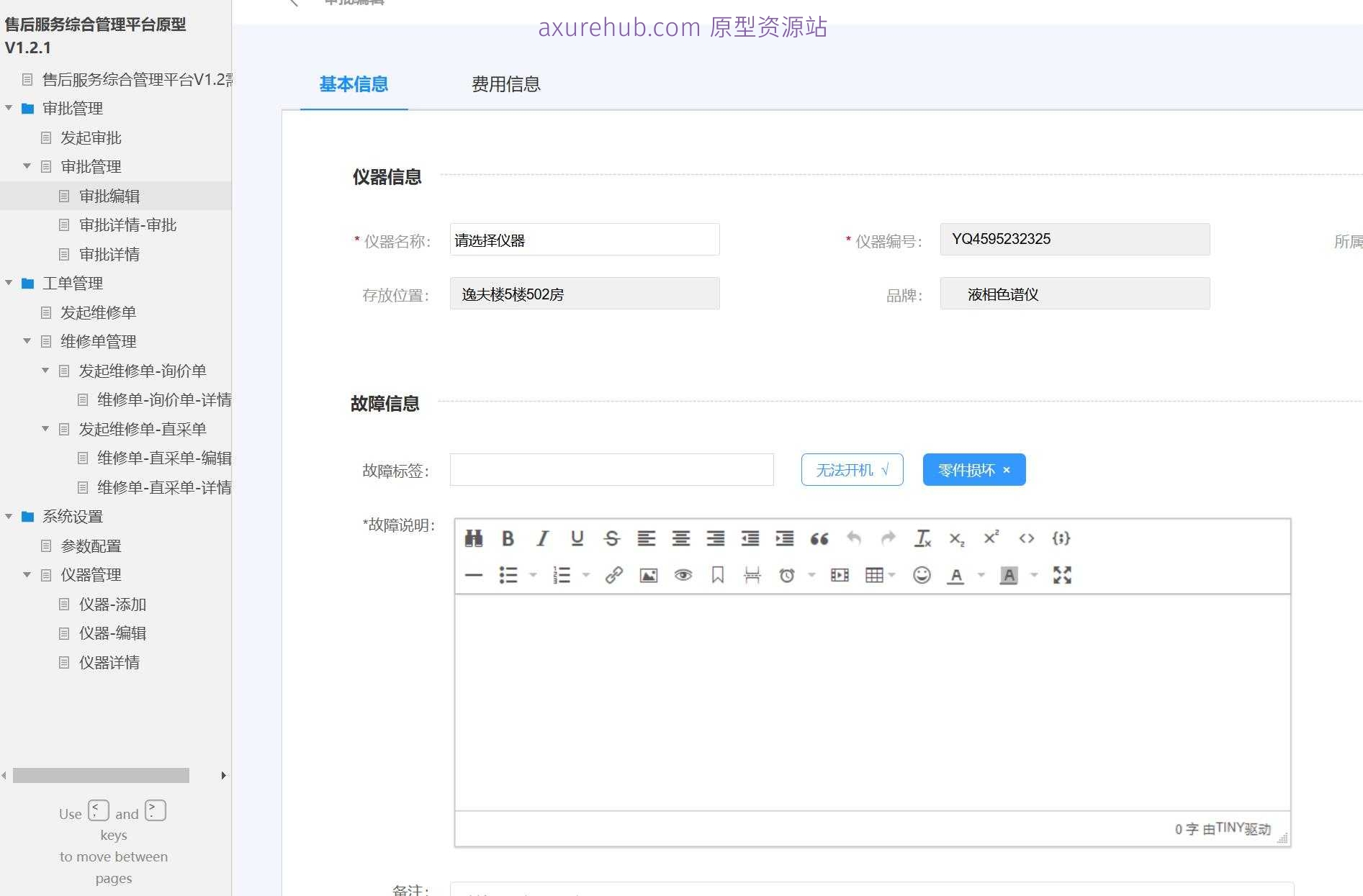This screenshot has width=1363, height=896.
Task: Click the back arrow at top
Action: pos(293,3)
